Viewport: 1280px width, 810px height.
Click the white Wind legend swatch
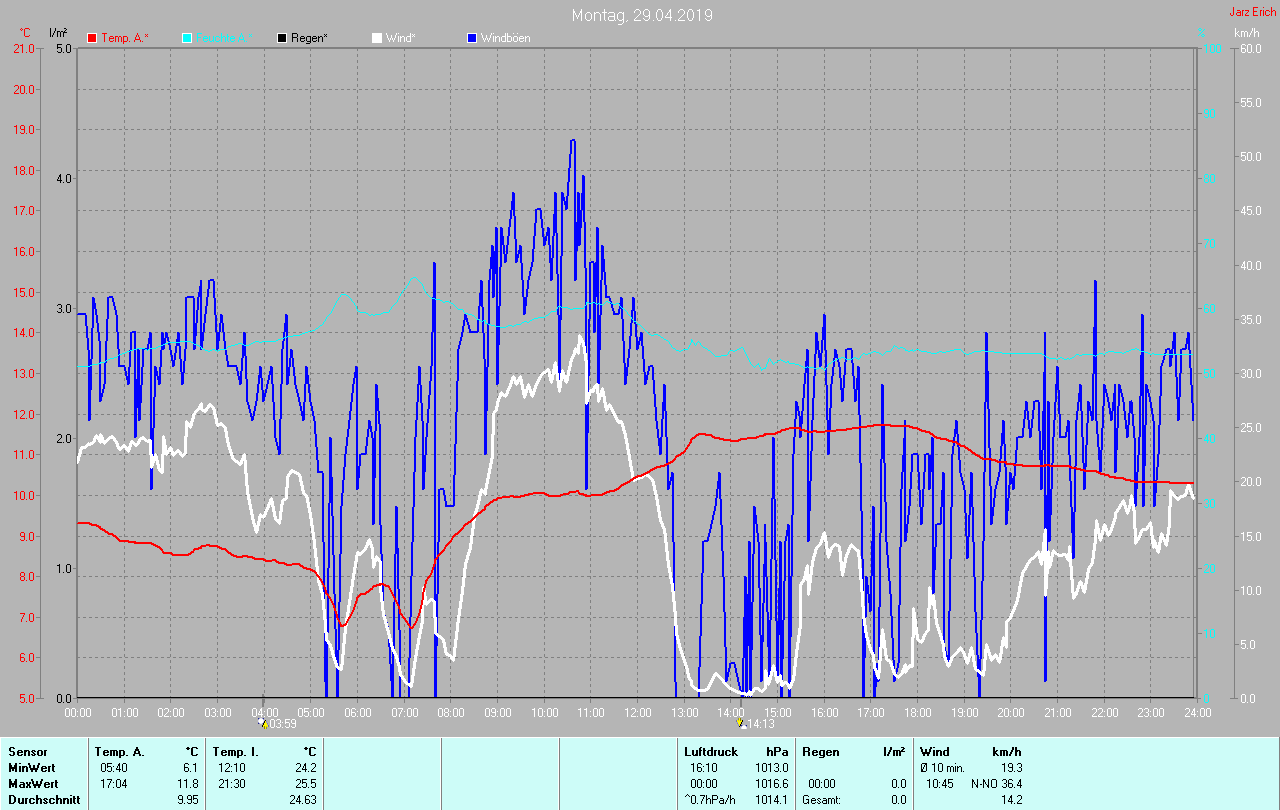pyautogui.click(x=377, y=38)
